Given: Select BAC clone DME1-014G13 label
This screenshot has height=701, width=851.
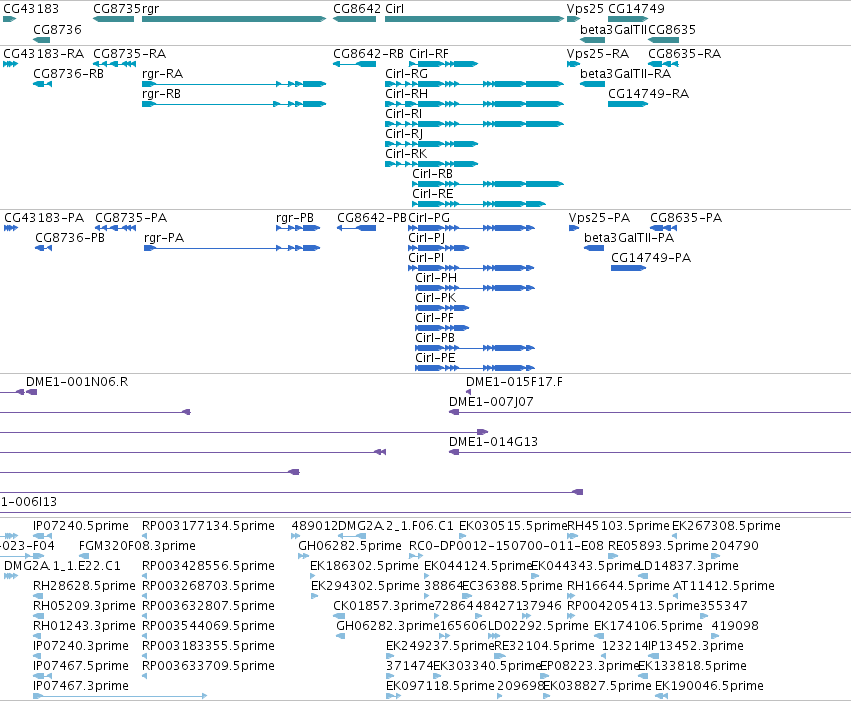Looking at the screenshot, I should point(493,443).
